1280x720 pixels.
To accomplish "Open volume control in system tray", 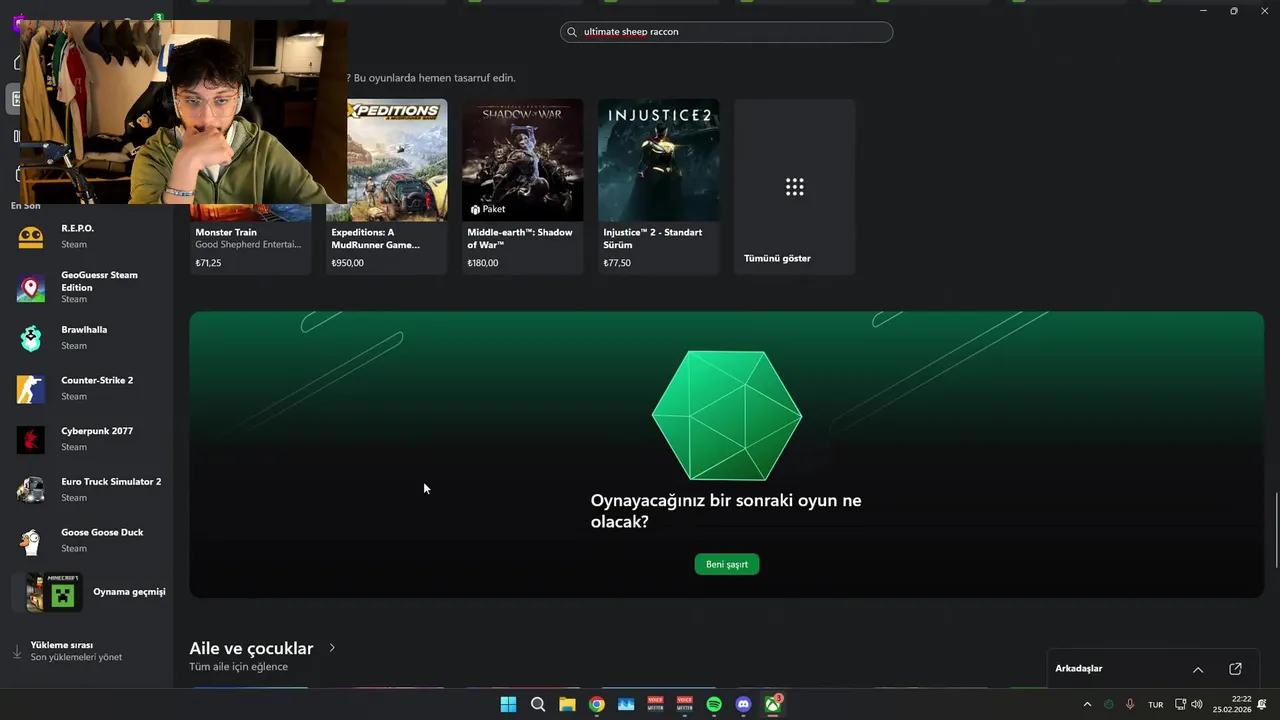I will pyautogui.click(x=1197, y=705).
